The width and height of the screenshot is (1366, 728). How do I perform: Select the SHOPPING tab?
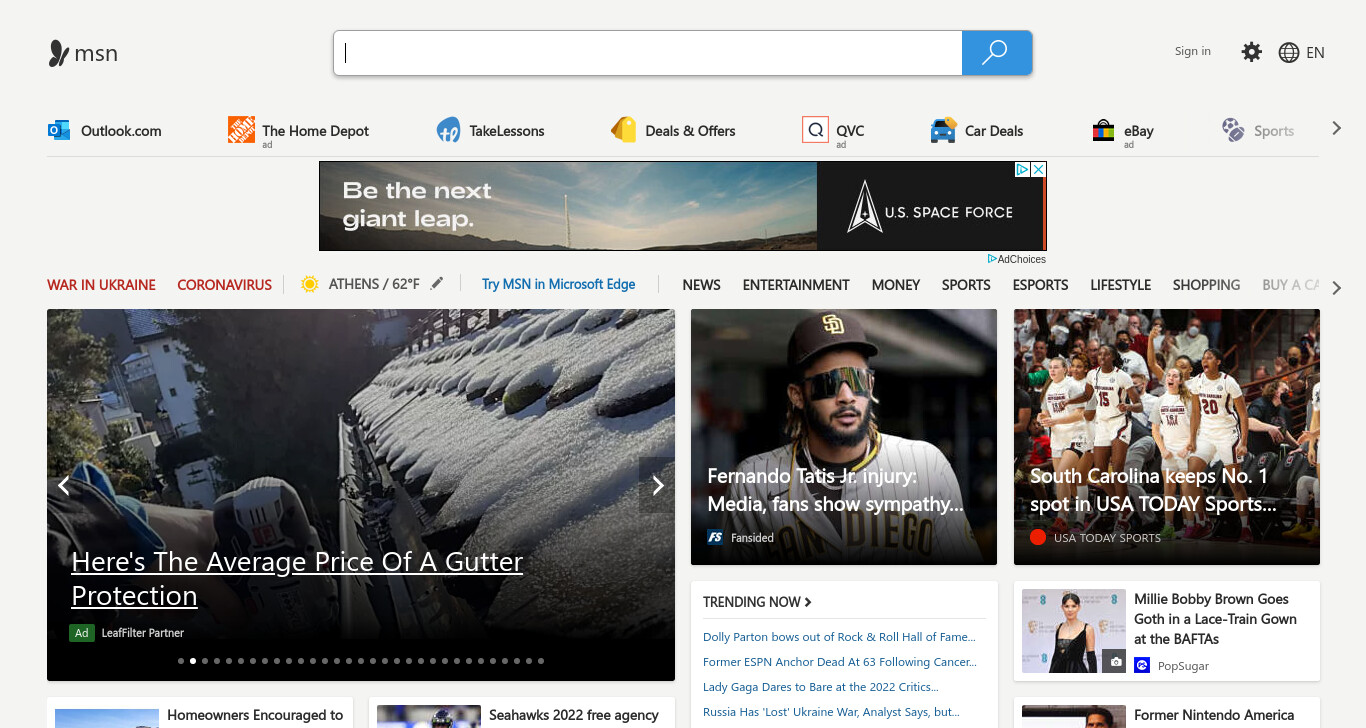point(1206,285)
